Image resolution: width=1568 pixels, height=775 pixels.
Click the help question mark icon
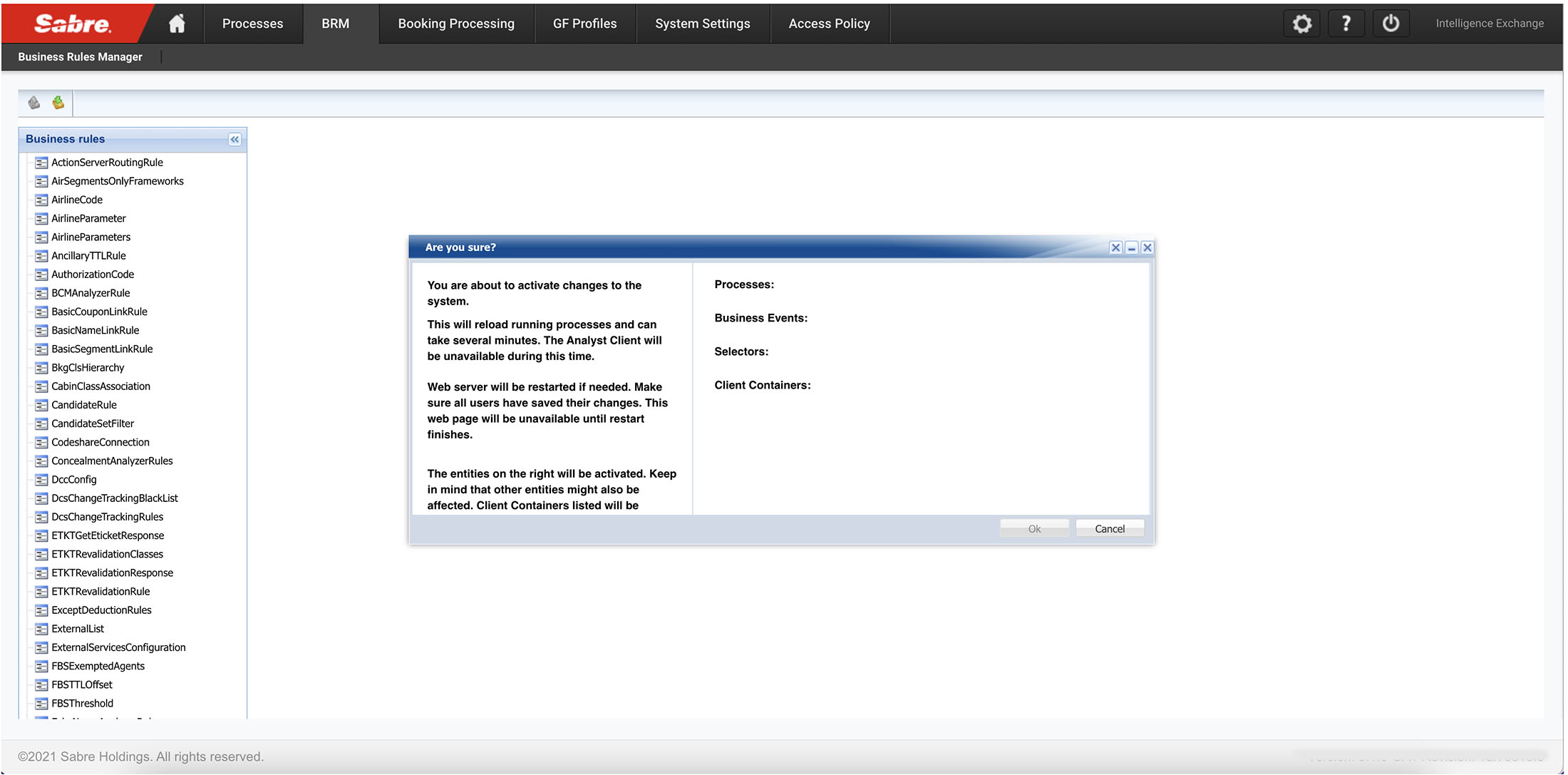click(x=1346, y=24)
